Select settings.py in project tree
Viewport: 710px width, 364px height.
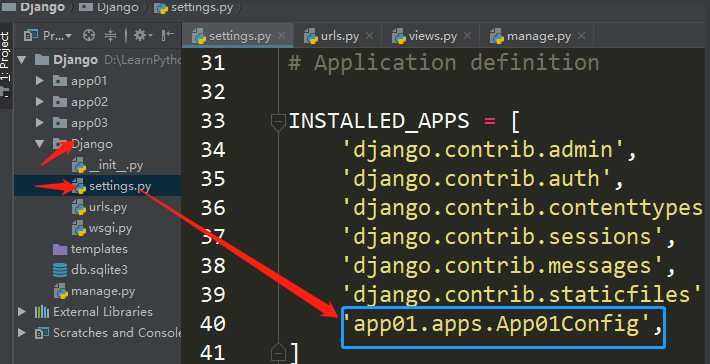120,186
